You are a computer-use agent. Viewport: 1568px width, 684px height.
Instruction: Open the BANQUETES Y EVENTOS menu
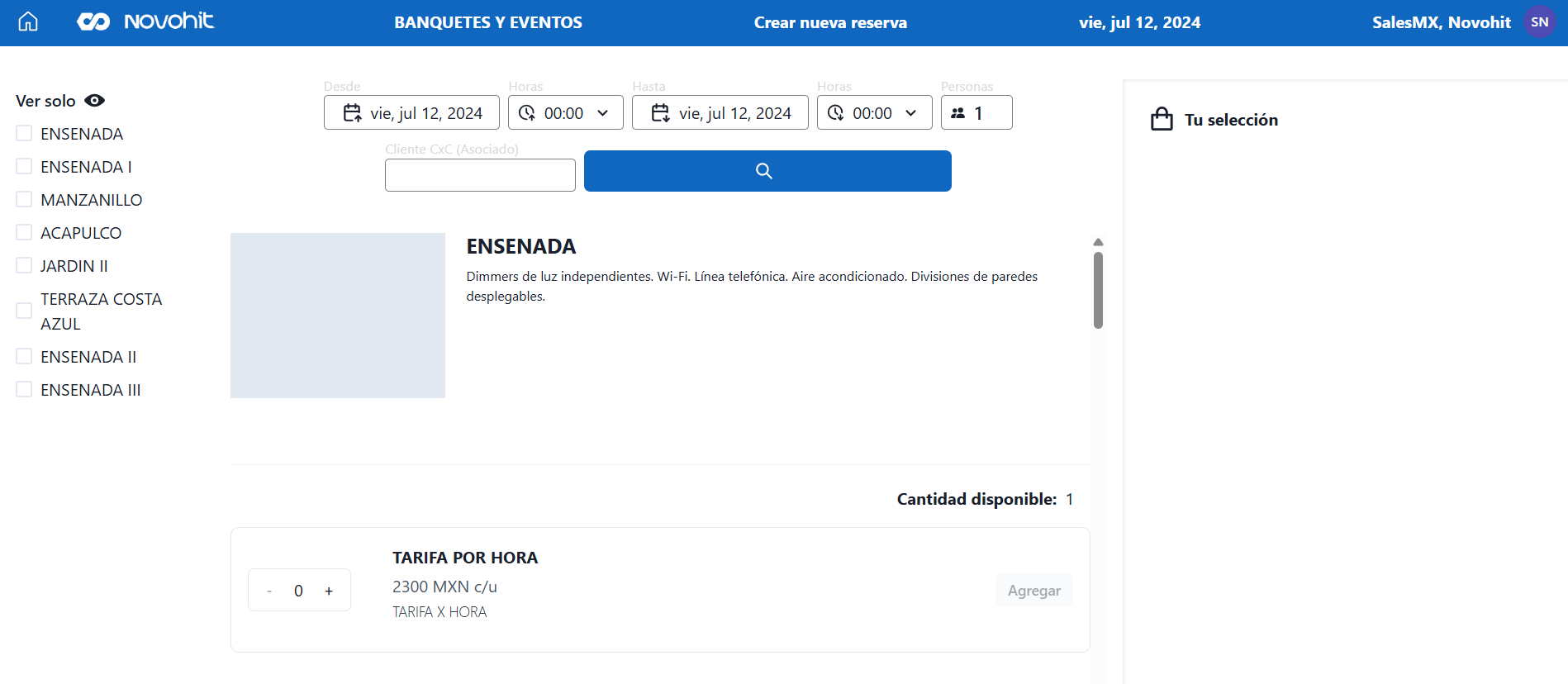tap(487, 22)
